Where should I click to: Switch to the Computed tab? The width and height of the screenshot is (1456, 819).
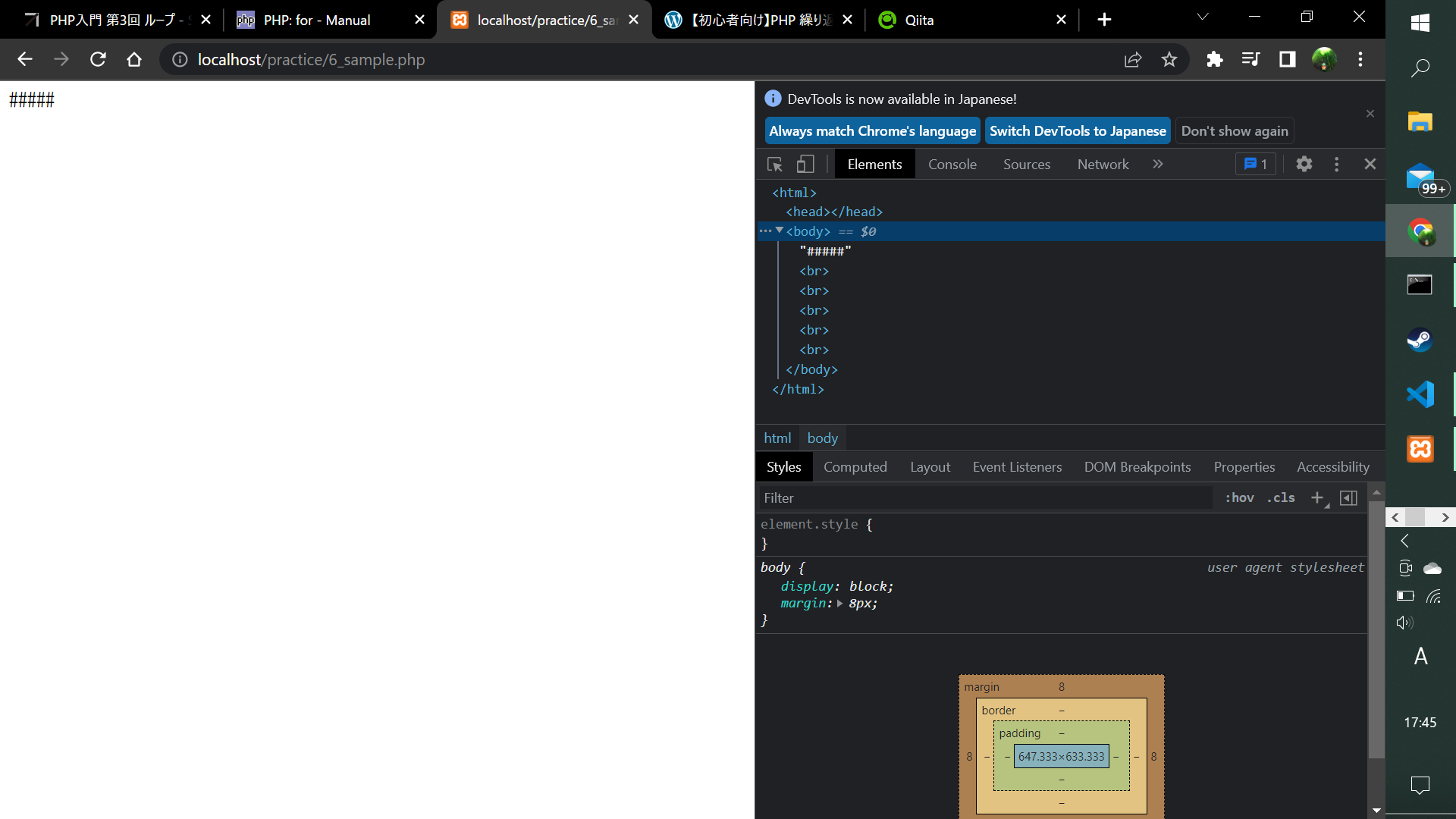pyautogui.click(x=855, y=467)
